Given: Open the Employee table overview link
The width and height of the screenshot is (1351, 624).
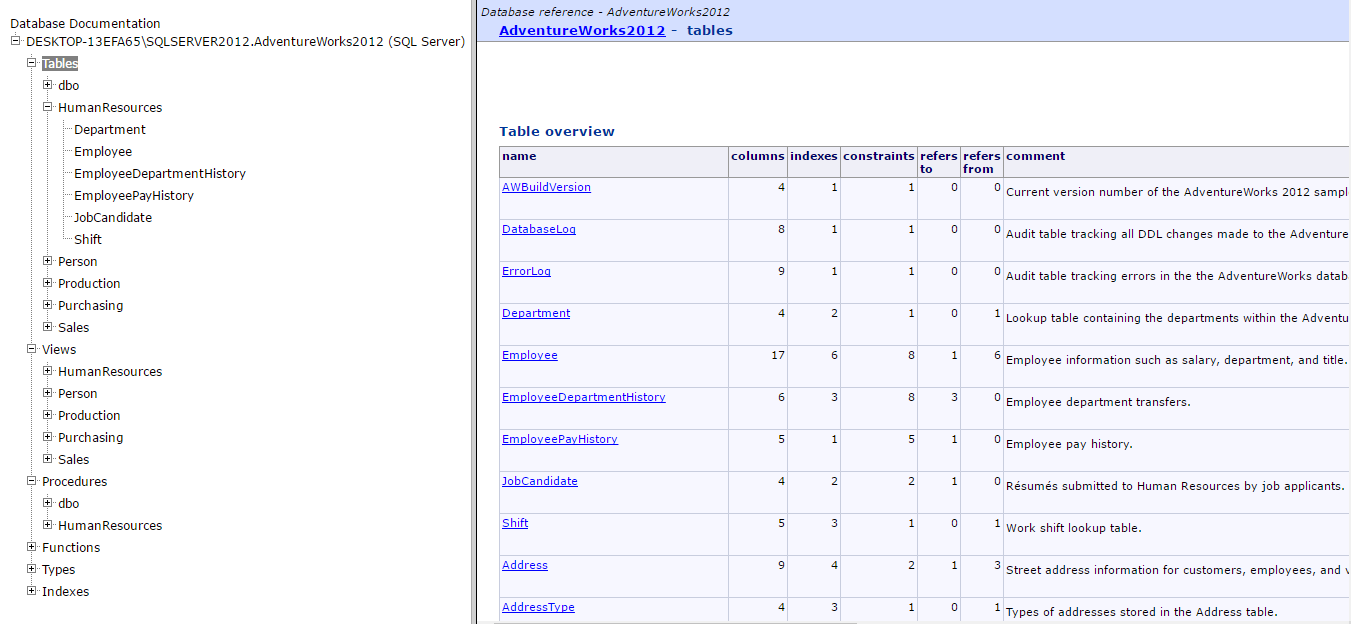Looking at the screenshot, I should 529,354.
